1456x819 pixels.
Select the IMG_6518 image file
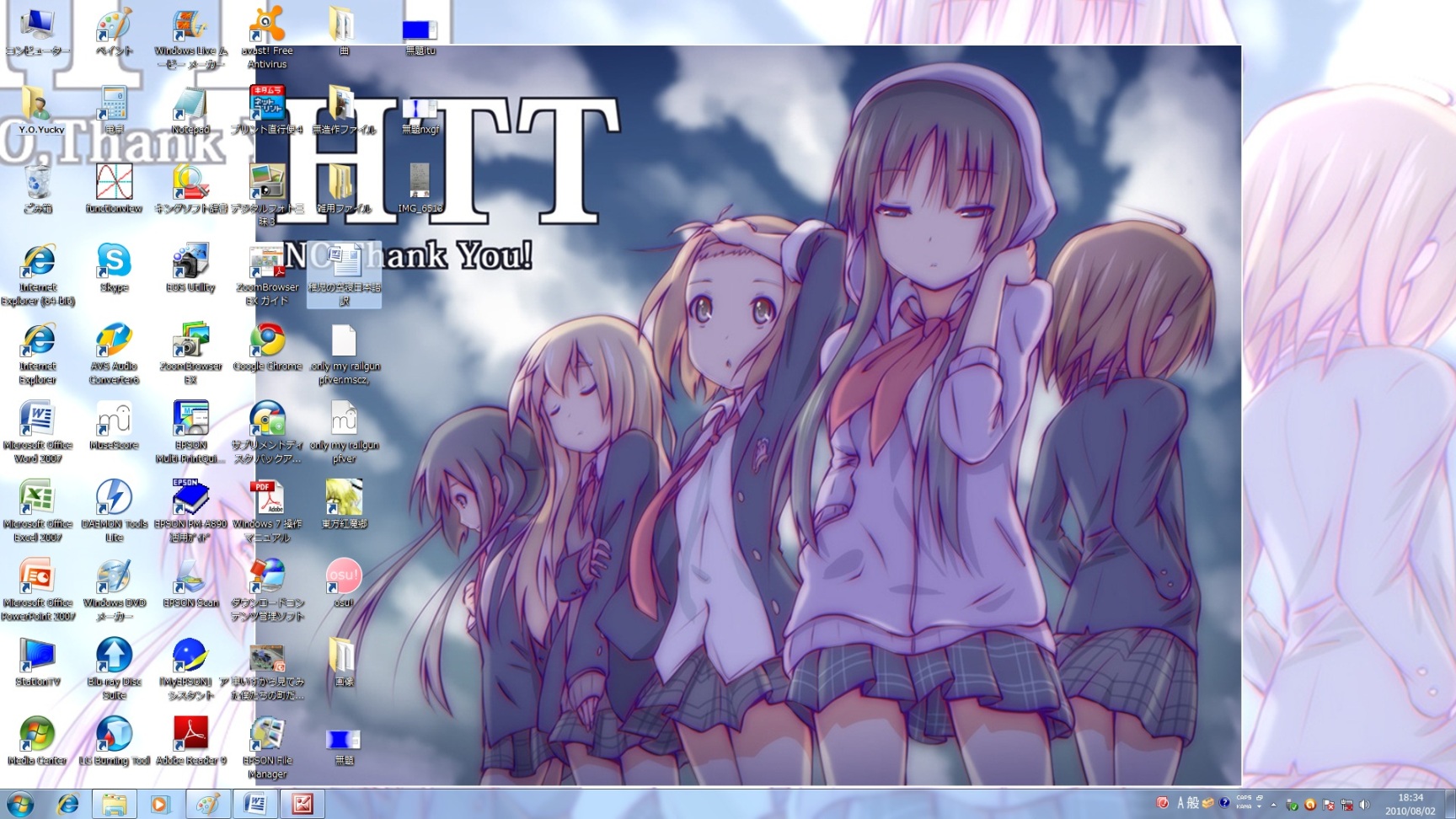click(420, 190)
